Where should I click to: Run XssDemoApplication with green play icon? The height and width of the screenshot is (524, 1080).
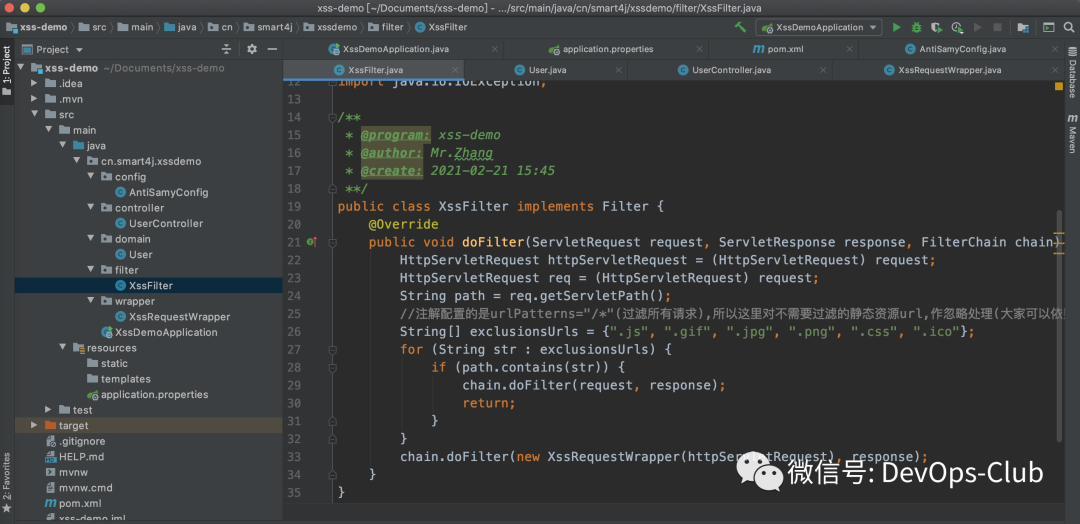[x=896, y=28]
